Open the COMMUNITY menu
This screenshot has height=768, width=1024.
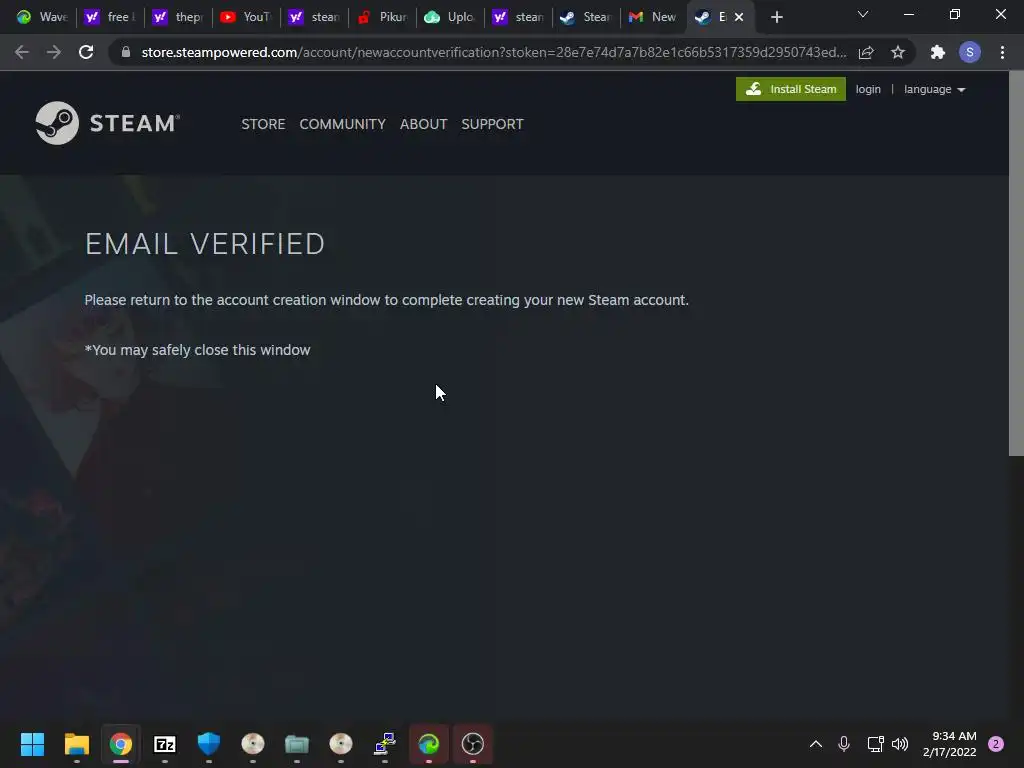tap(342, 124)
